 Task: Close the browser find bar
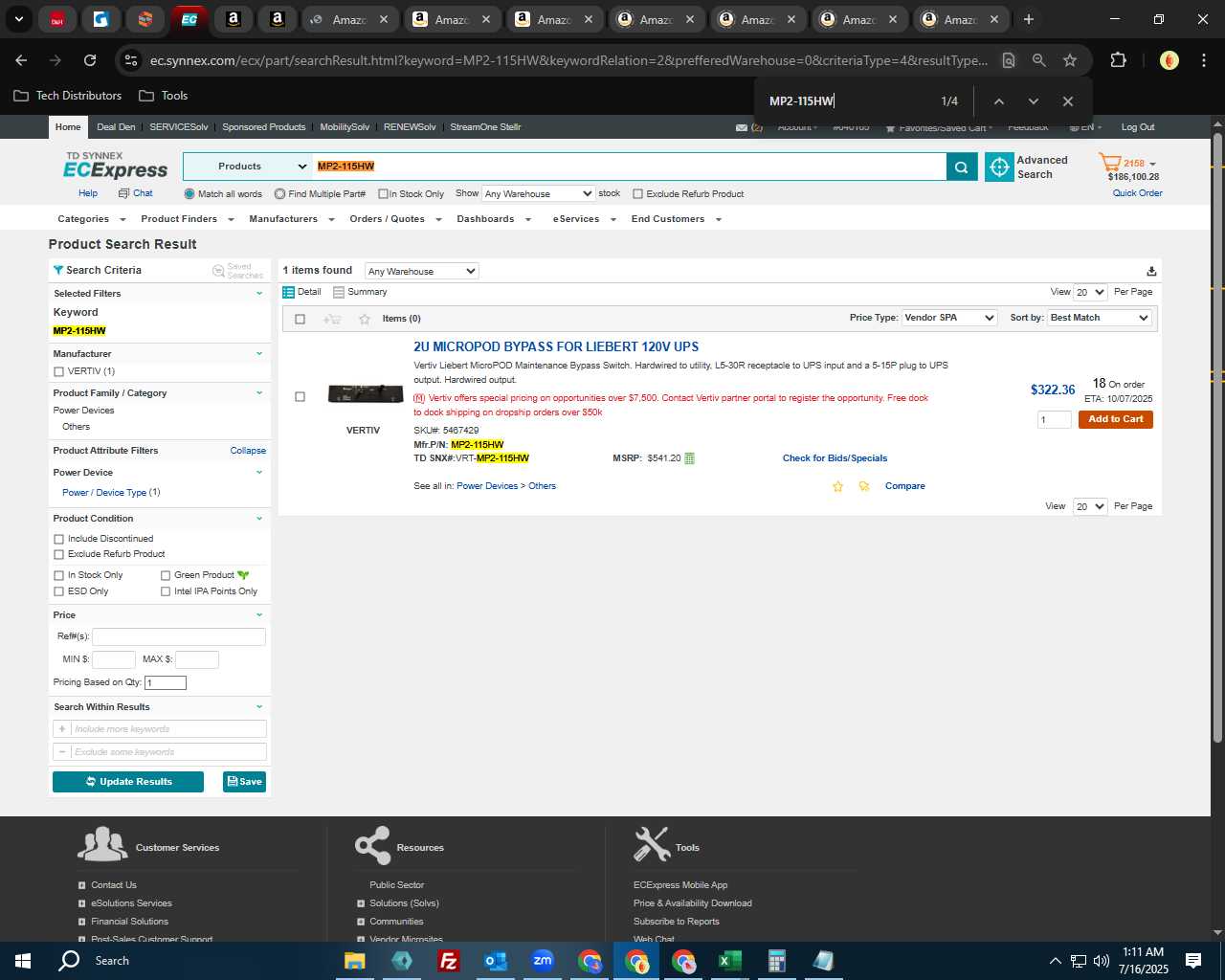coord(1068,101)
